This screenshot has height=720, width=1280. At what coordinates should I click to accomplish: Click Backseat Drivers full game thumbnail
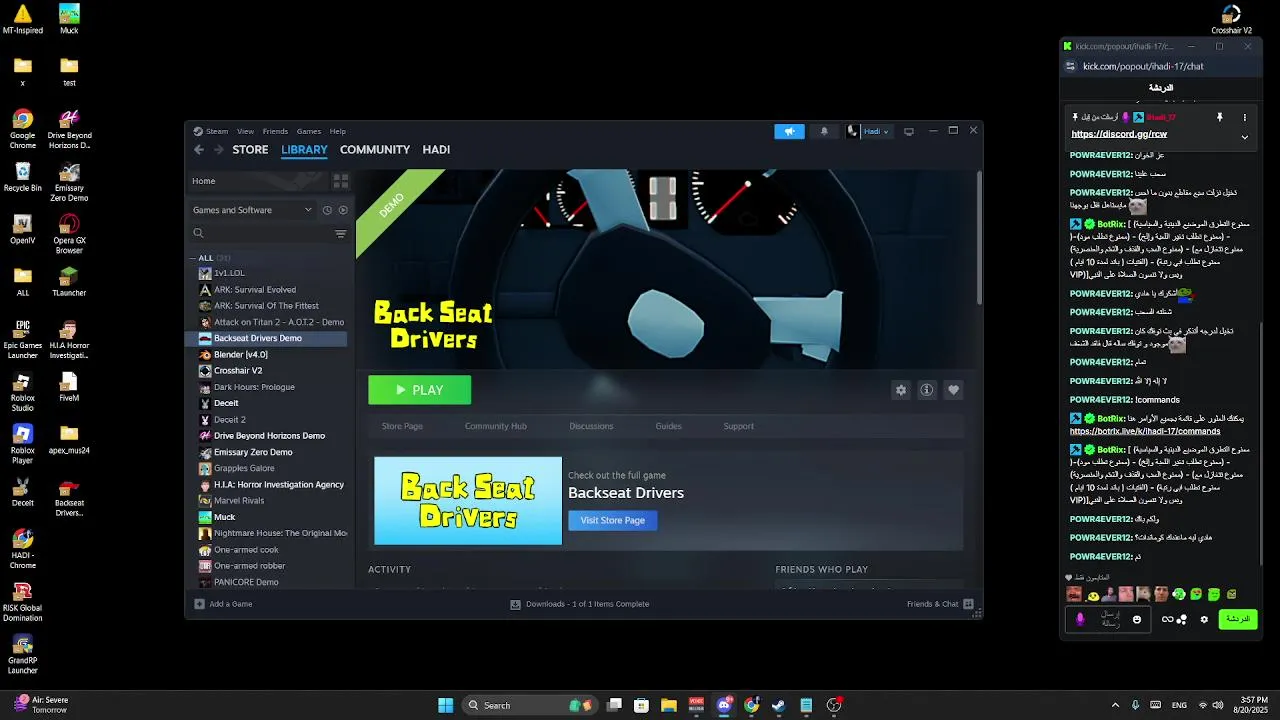point(468,501)
